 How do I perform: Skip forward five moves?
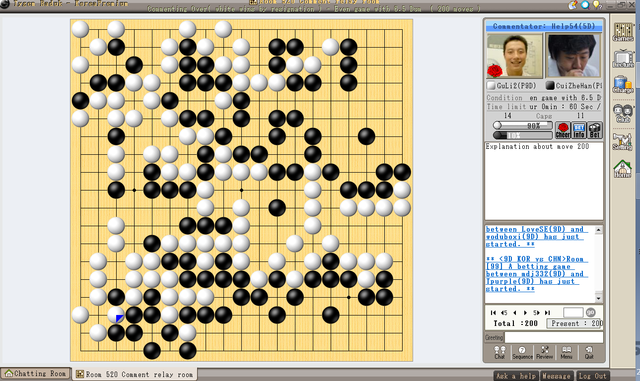[x=536, y=312]
